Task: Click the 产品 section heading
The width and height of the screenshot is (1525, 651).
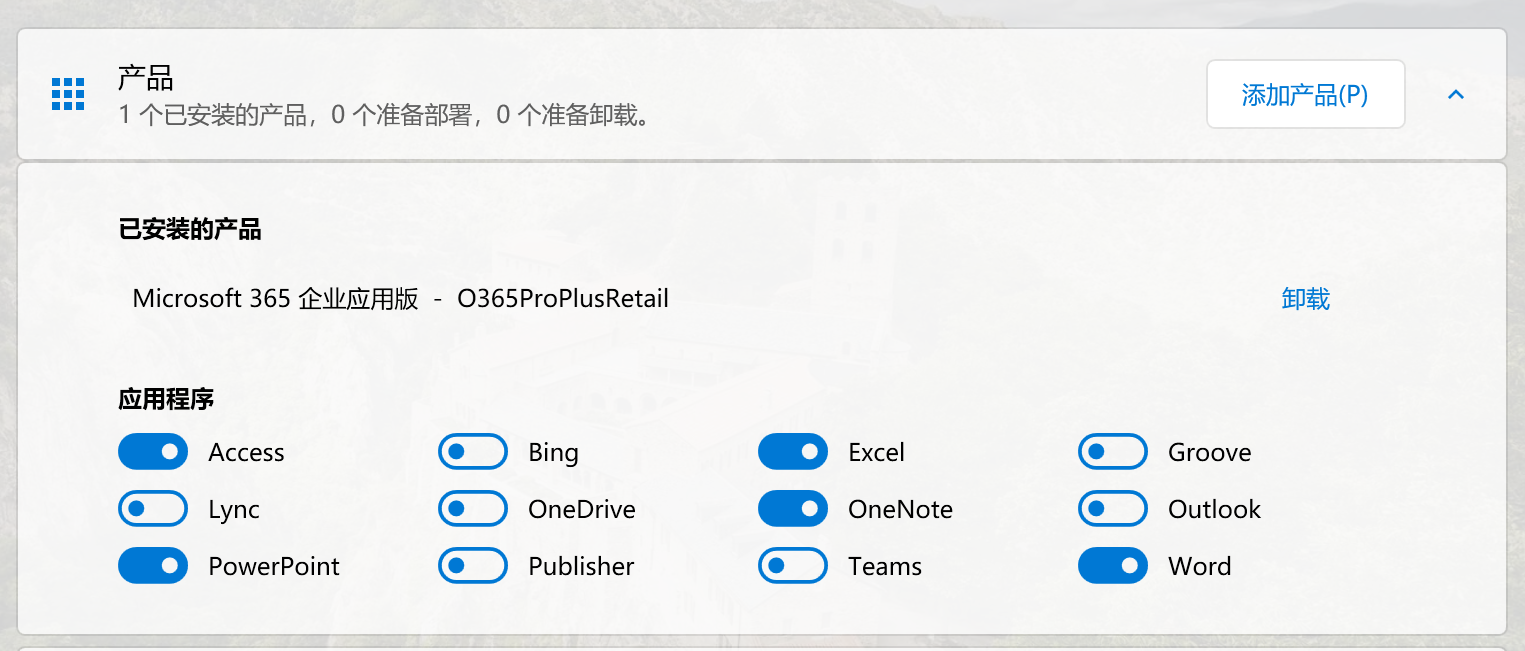Action: click(x=146, y=77)
